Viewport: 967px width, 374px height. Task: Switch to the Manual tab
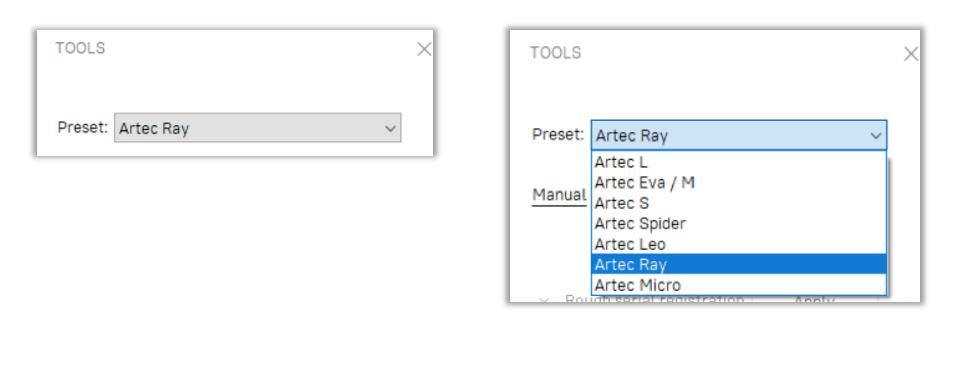tap(559, 195)
